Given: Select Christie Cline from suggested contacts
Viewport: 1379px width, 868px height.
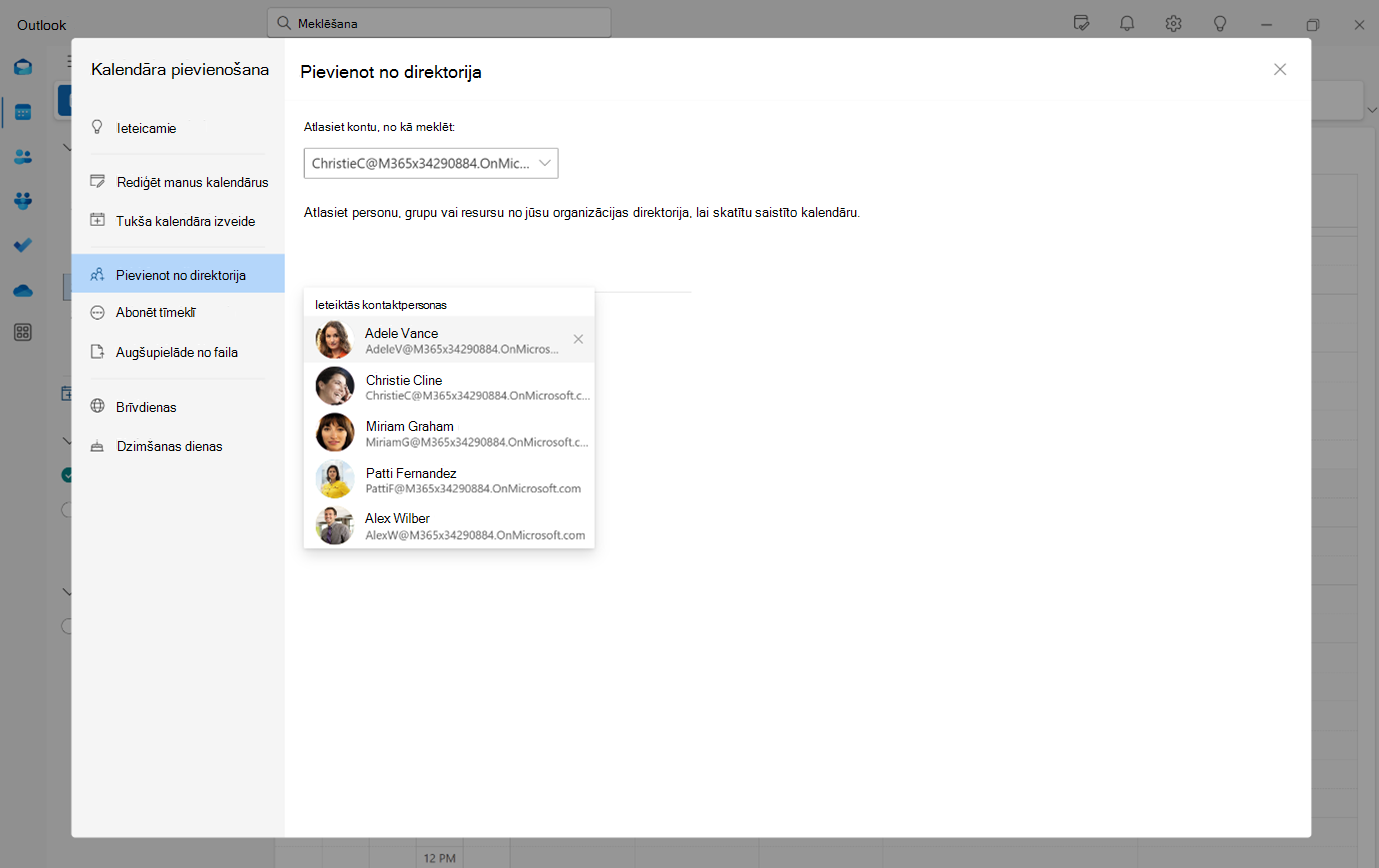Looking at the screenshot, I should coord(449,386).
